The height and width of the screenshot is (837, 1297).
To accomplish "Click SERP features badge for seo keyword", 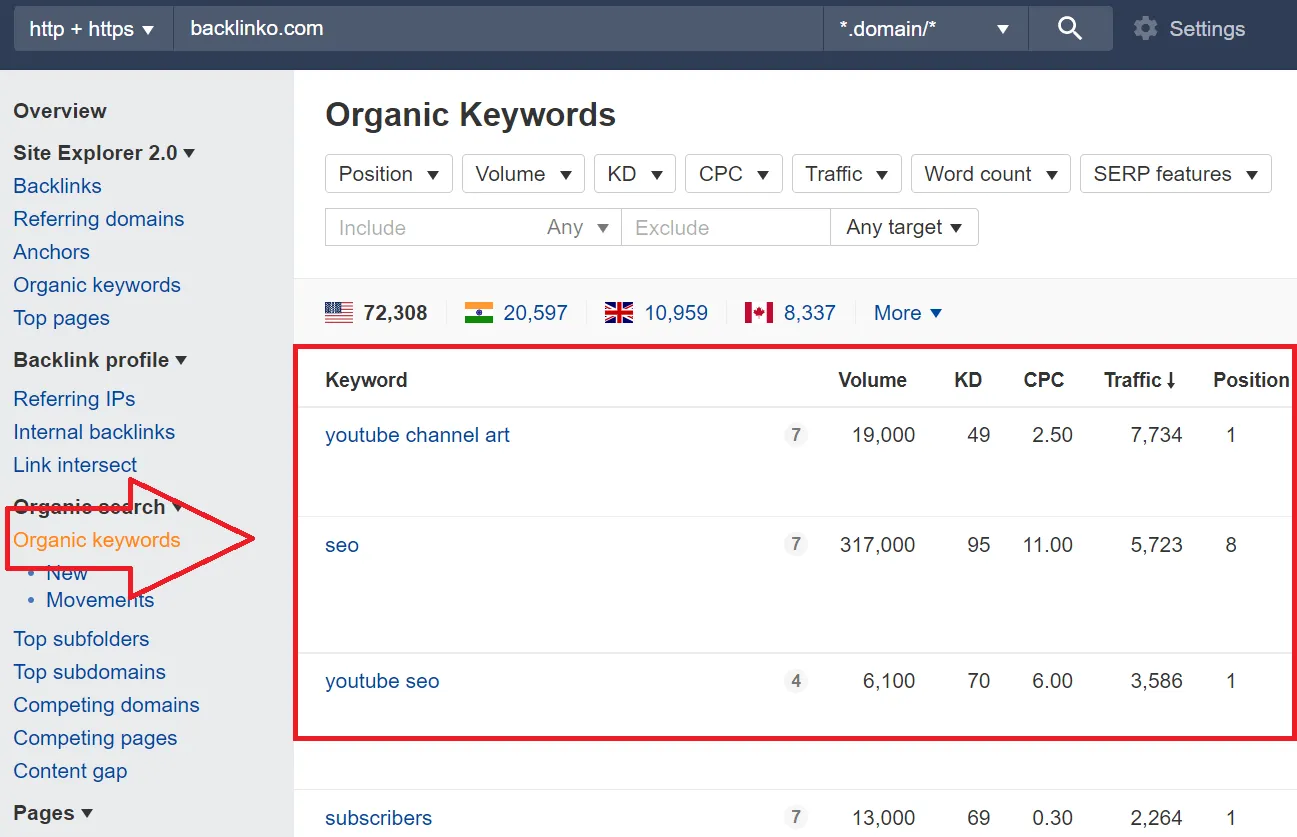I will [796, 545].
